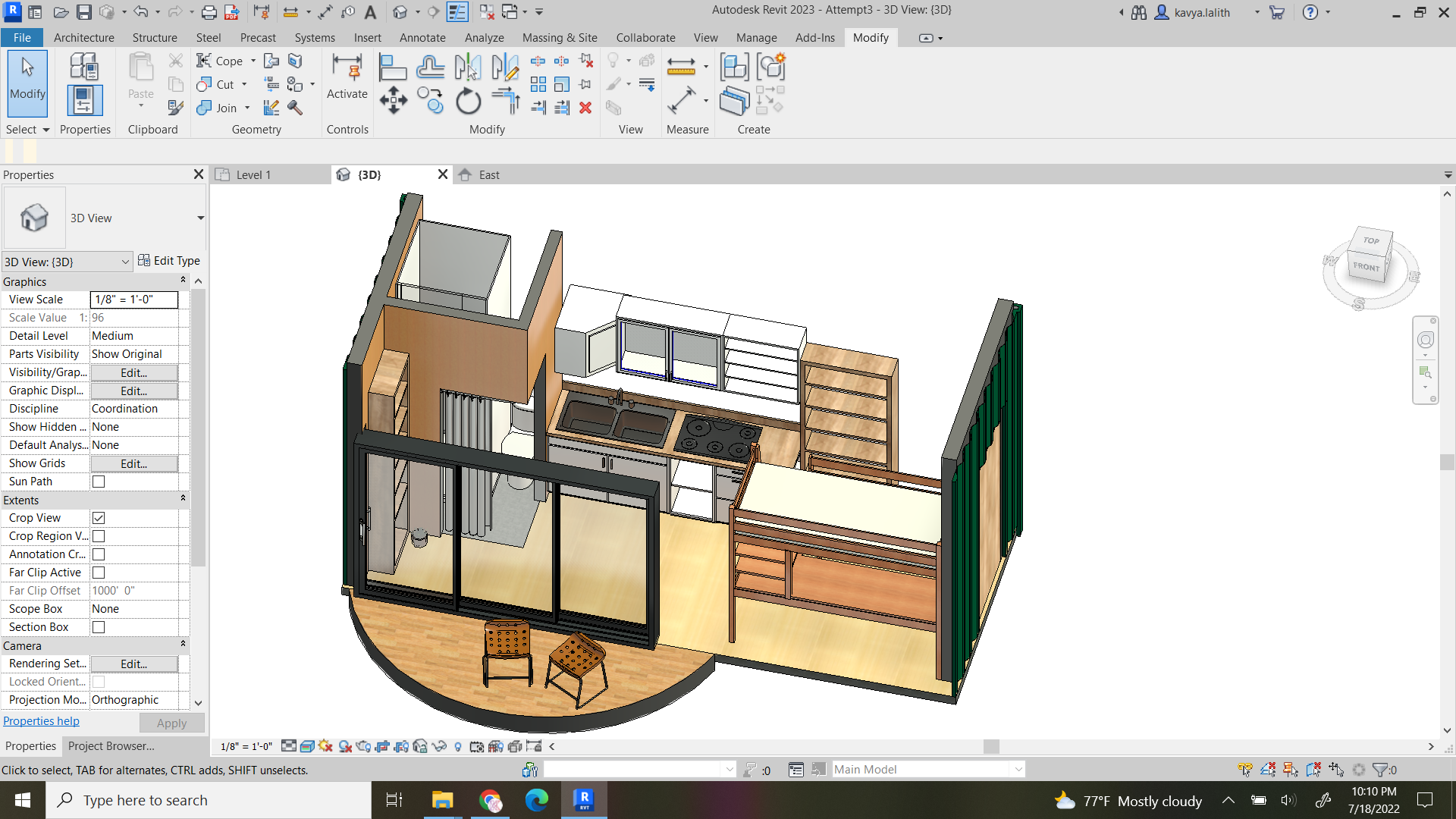Open the Properties help link
Image resolution: width=1456 pixels, height=819 pixels.
[x=41, y=721]
